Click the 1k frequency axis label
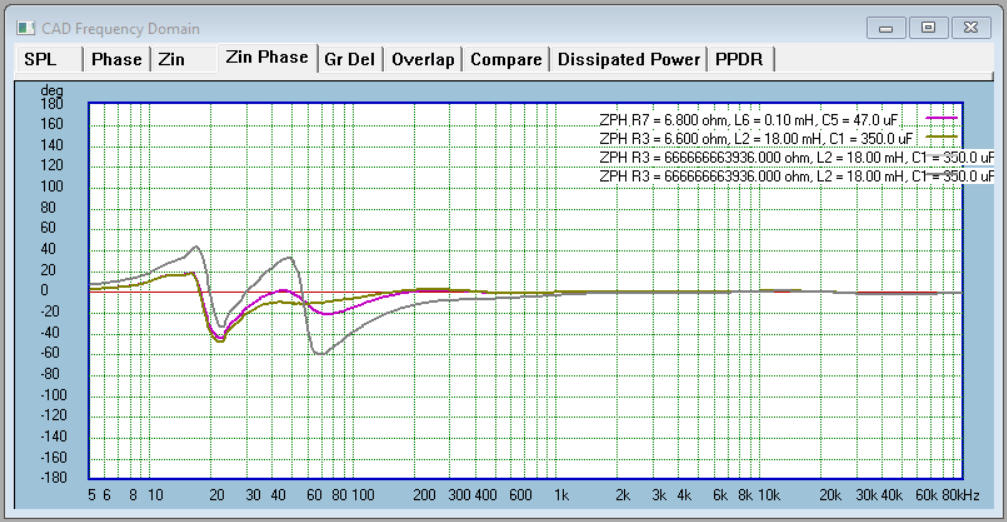Image resolution: width=1007 pixels, height=522 pixels. coord(561,495)
